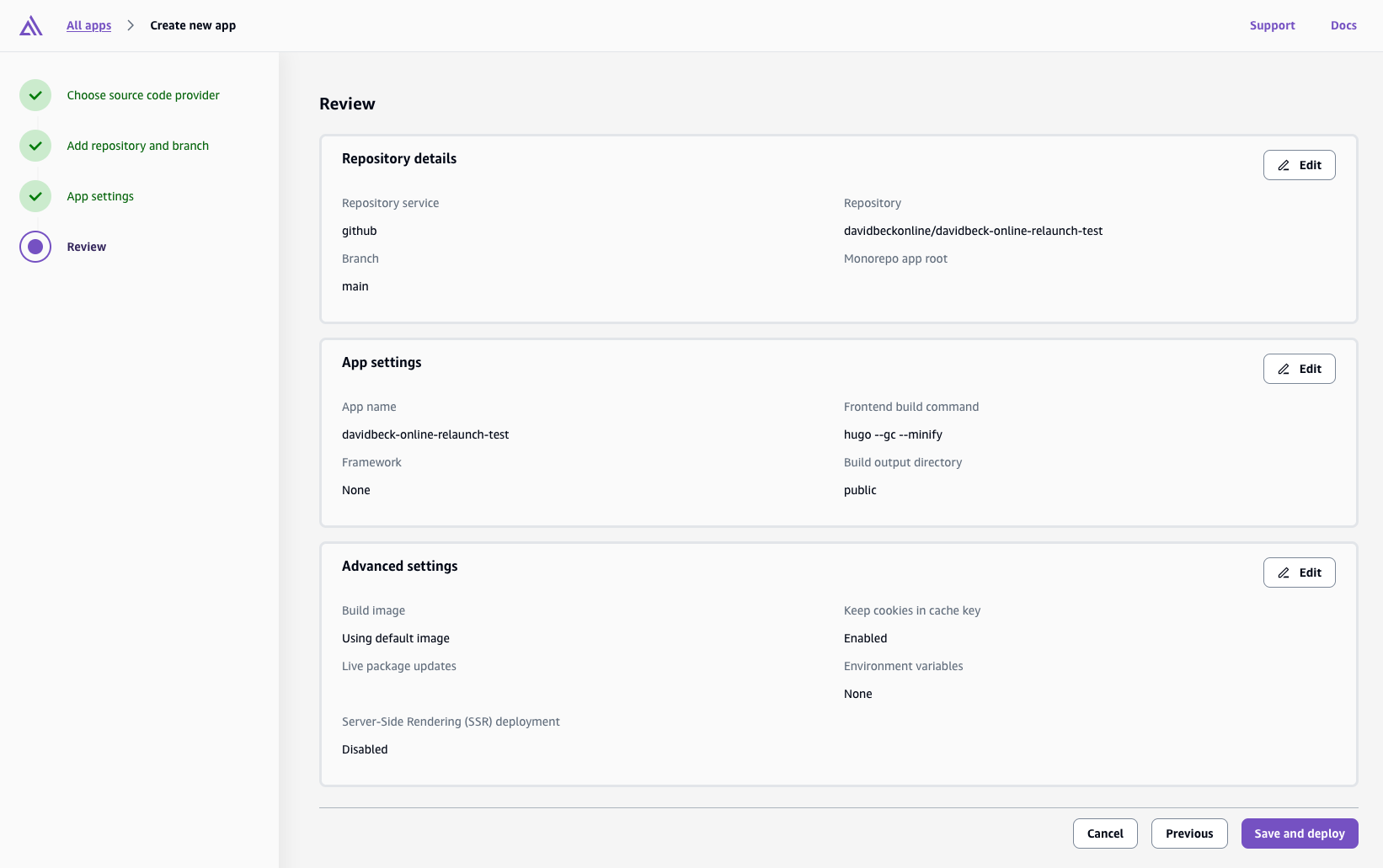Click pencil icon in Repository details Edit button

(x=1284, y=165)
